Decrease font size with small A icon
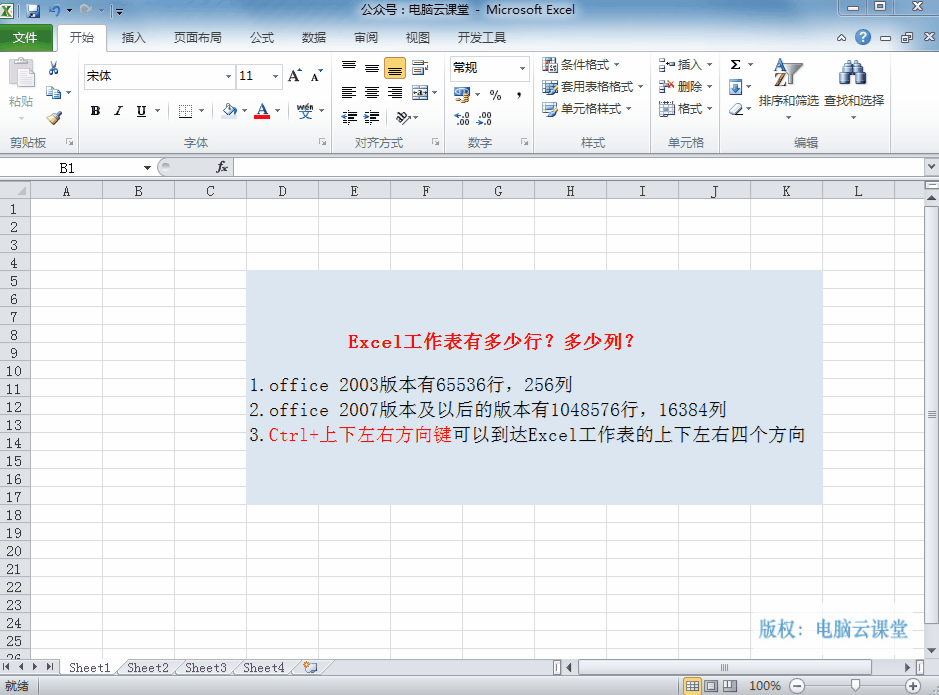 pos(316,75)
